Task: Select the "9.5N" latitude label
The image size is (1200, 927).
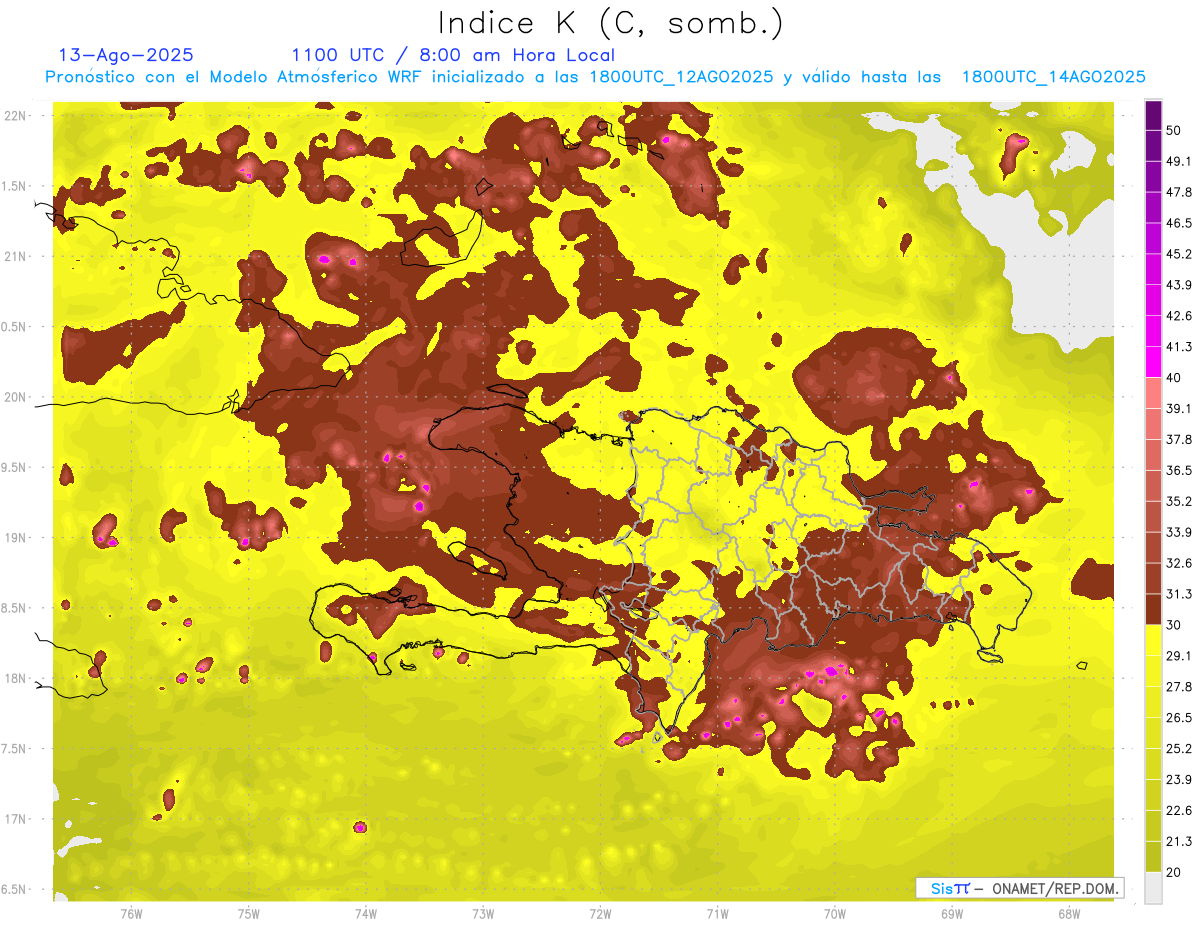Action: click(14, 467)
